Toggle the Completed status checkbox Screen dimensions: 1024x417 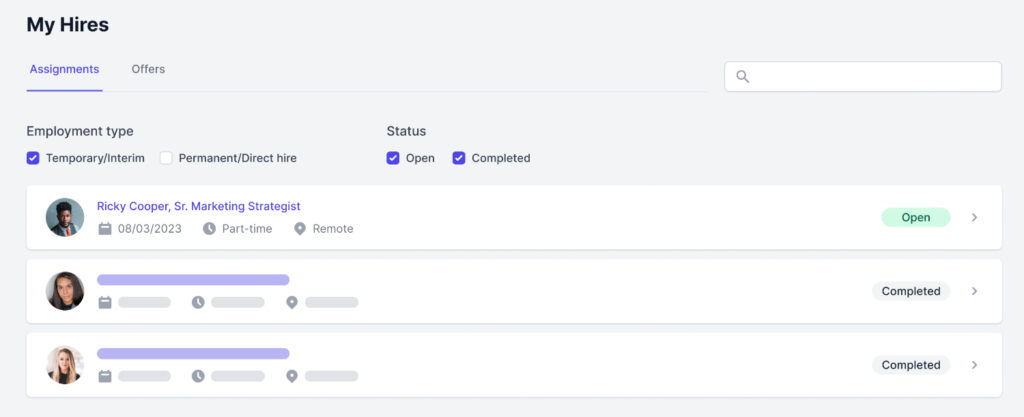[x=459, y=158]
